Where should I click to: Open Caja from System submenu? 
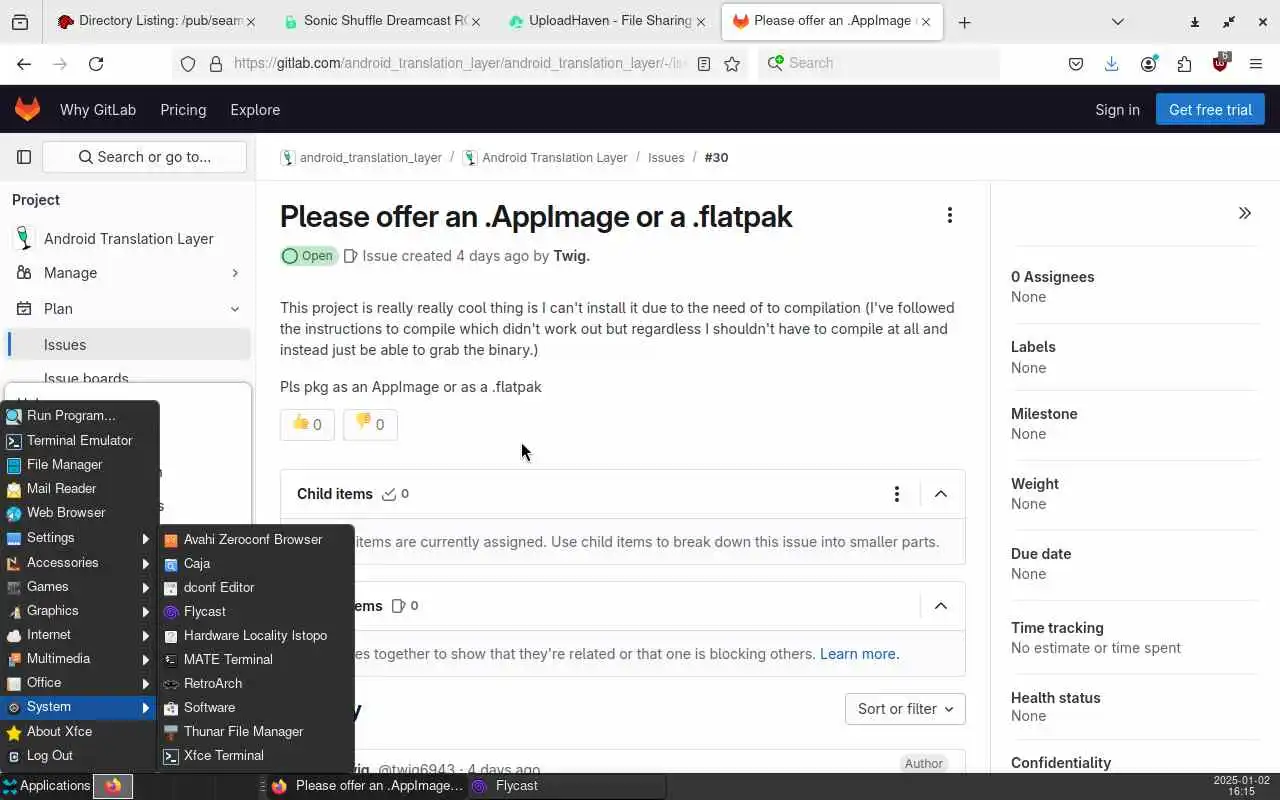[256, 563]
